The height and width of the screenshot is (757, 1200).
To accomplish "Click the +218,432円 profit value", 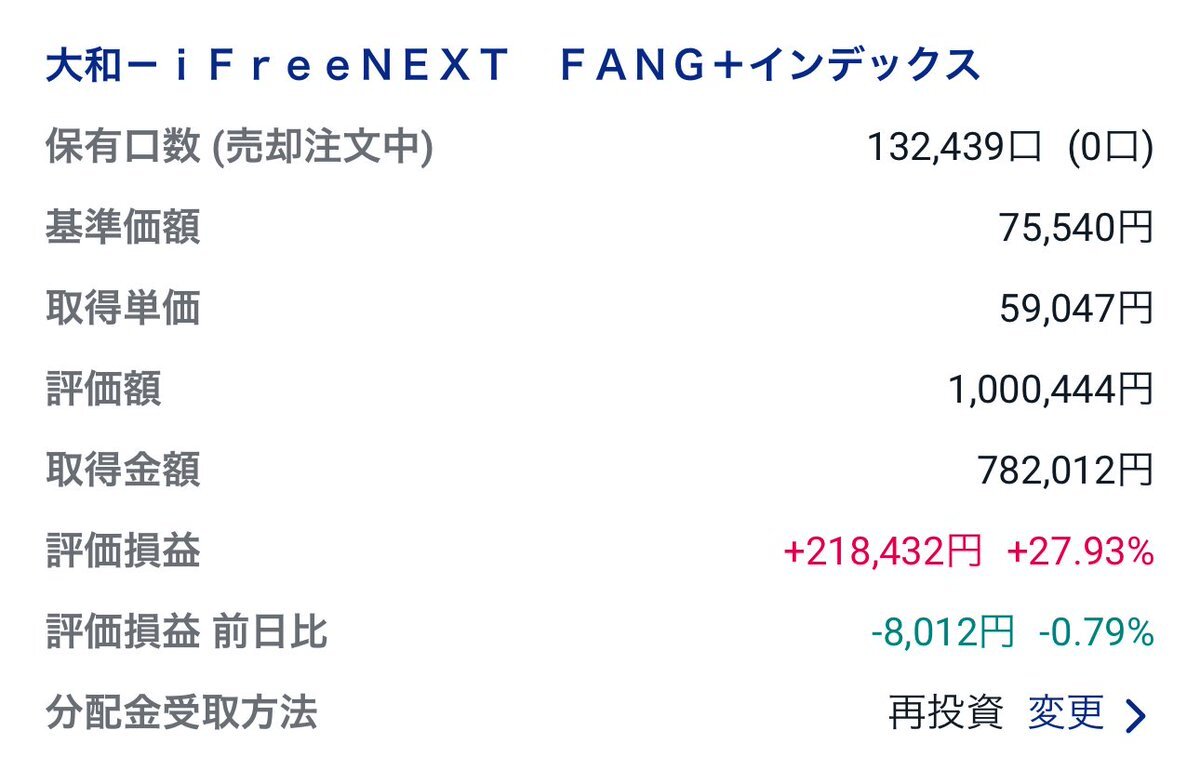I will click(x=883, y=552).
